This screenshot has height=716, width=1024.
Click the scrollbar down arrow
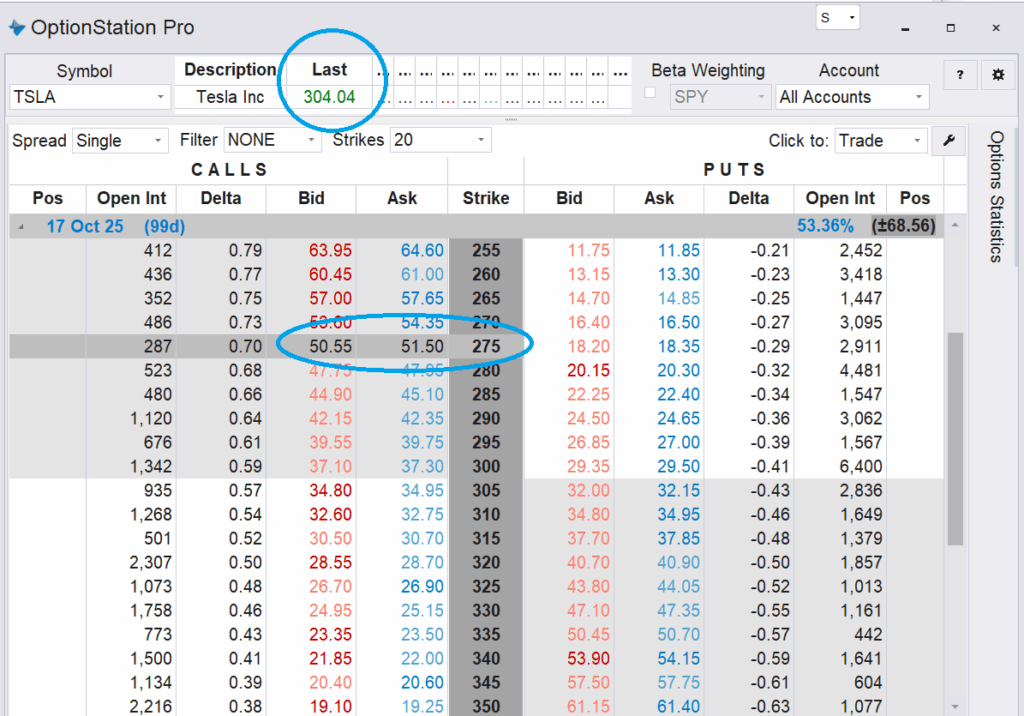pos(955,706)
